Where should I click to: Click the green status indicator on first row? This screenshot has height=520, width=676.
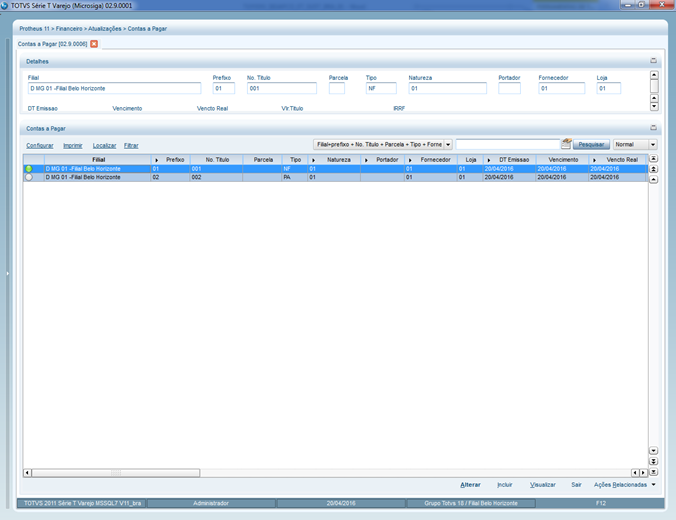[x=29, y=169]
